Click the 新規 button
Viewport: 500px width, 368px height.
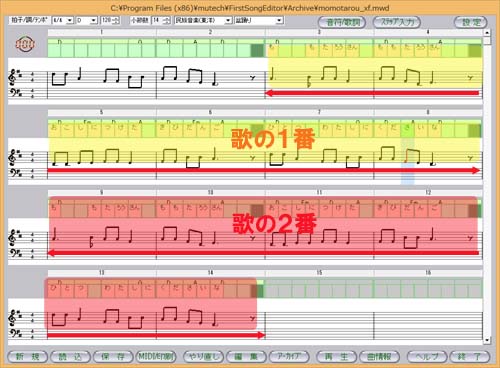pos(28,357)
